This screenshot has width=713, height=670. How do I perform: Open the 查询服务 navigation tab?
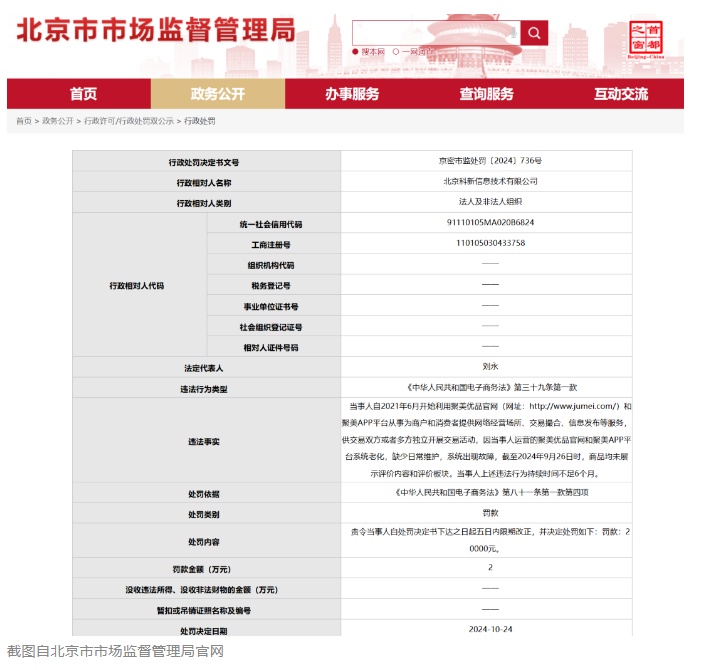click(x=486, y=94)
